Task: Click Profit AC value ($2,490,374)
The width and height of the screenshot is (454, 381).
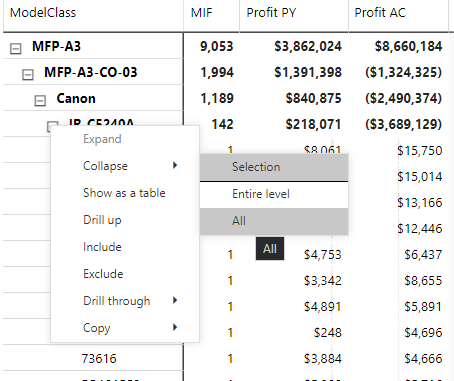Action: (404, 98)
